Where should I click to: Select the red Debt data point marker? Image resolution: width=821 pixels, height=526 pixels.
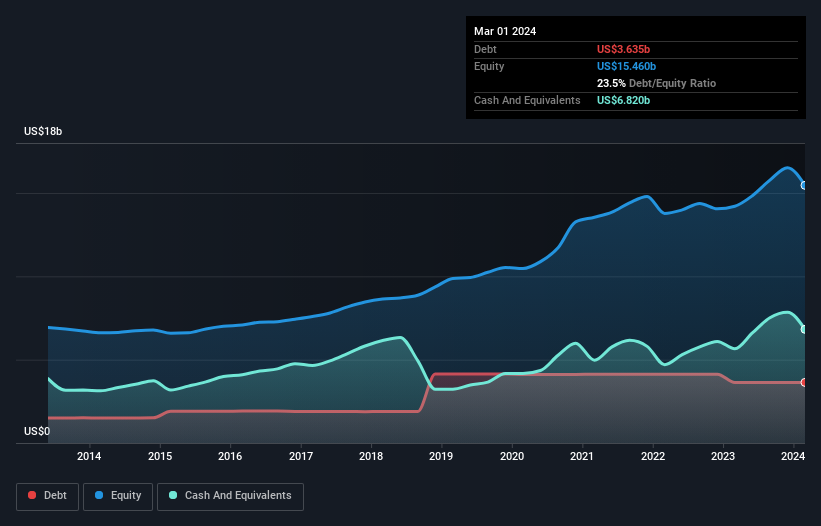tap(804, 383)
